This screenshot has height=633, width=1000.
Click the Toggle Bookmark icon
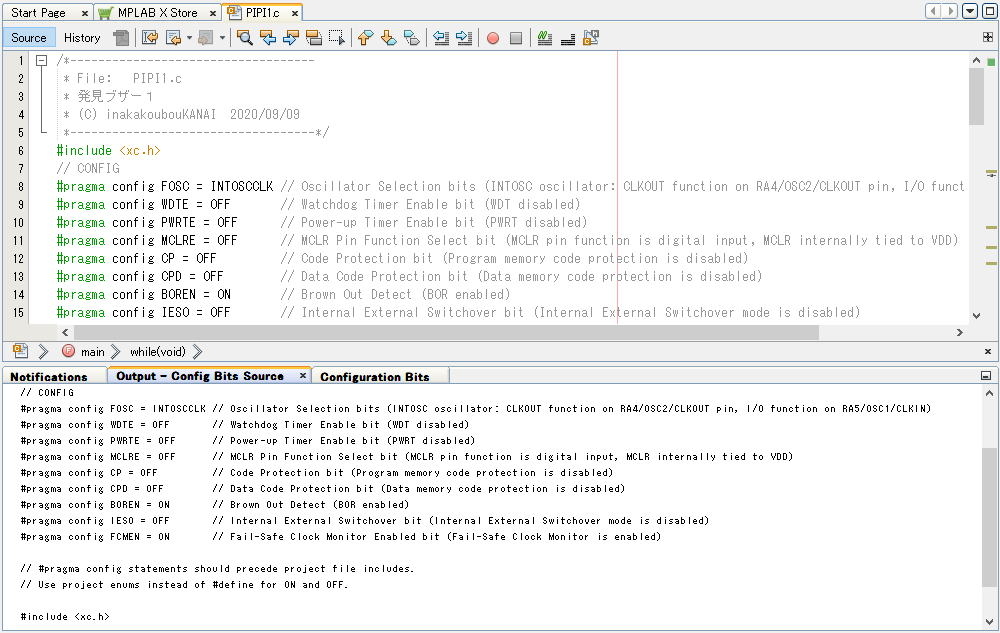(412, 38)
